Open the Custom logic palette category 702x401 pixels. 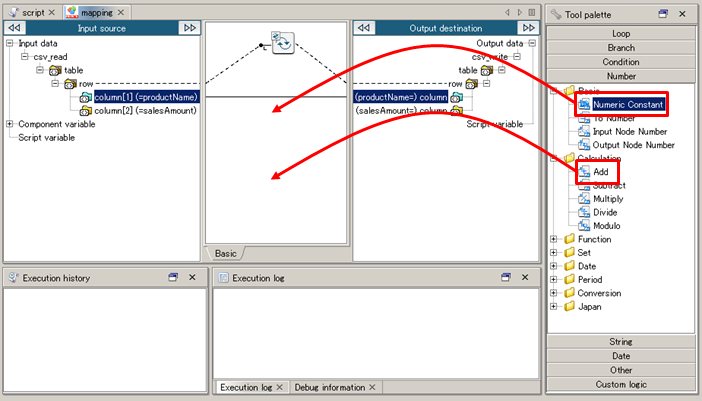(621, 384)
